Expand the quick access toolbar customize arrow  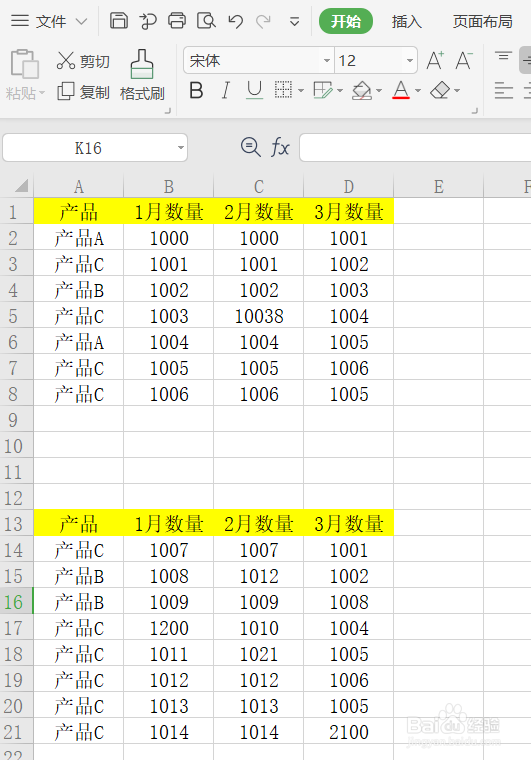tap(294, 22)
